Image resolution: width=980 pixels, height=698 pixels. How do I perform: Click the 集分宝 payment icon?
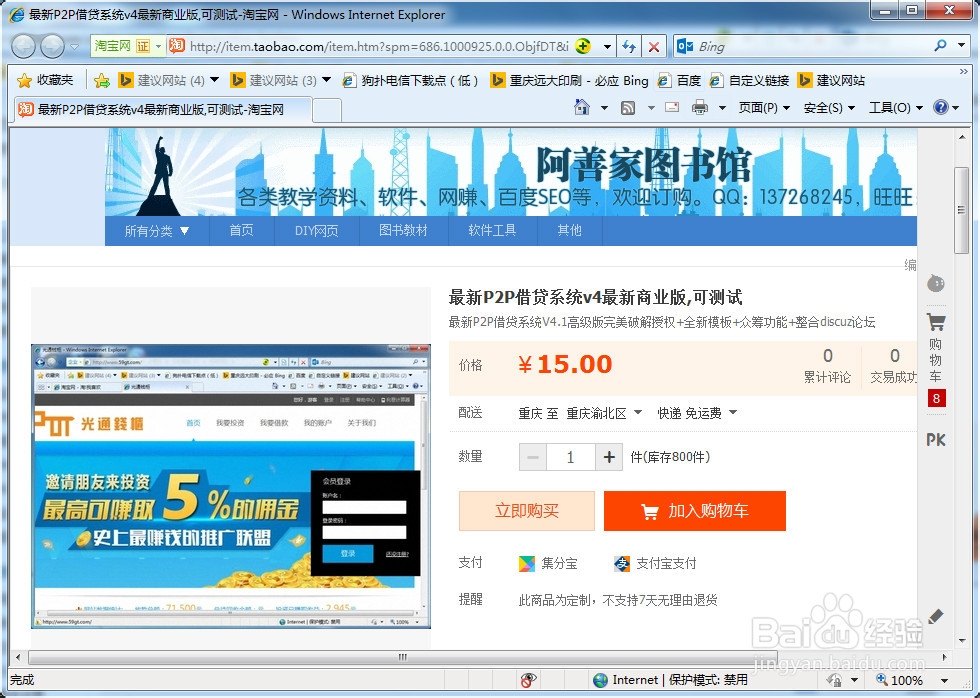coord(527,564)
